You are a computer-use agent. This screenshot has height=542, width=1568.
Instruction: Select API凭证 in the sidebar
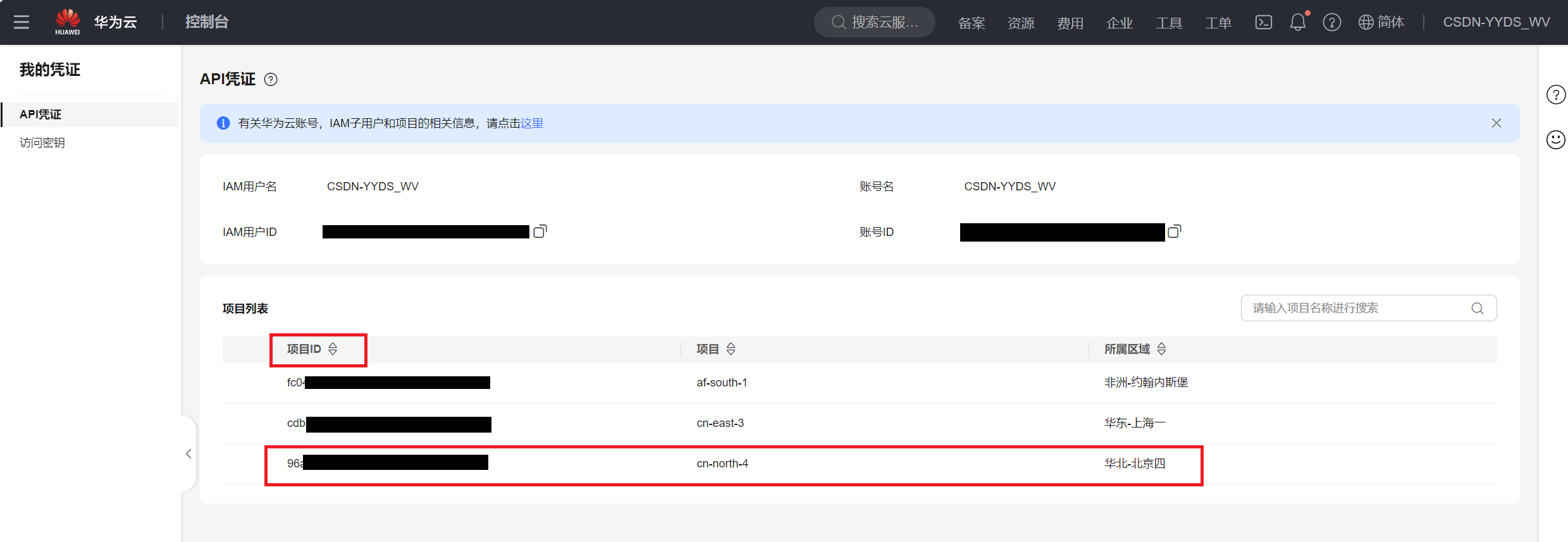pos(90,114)
